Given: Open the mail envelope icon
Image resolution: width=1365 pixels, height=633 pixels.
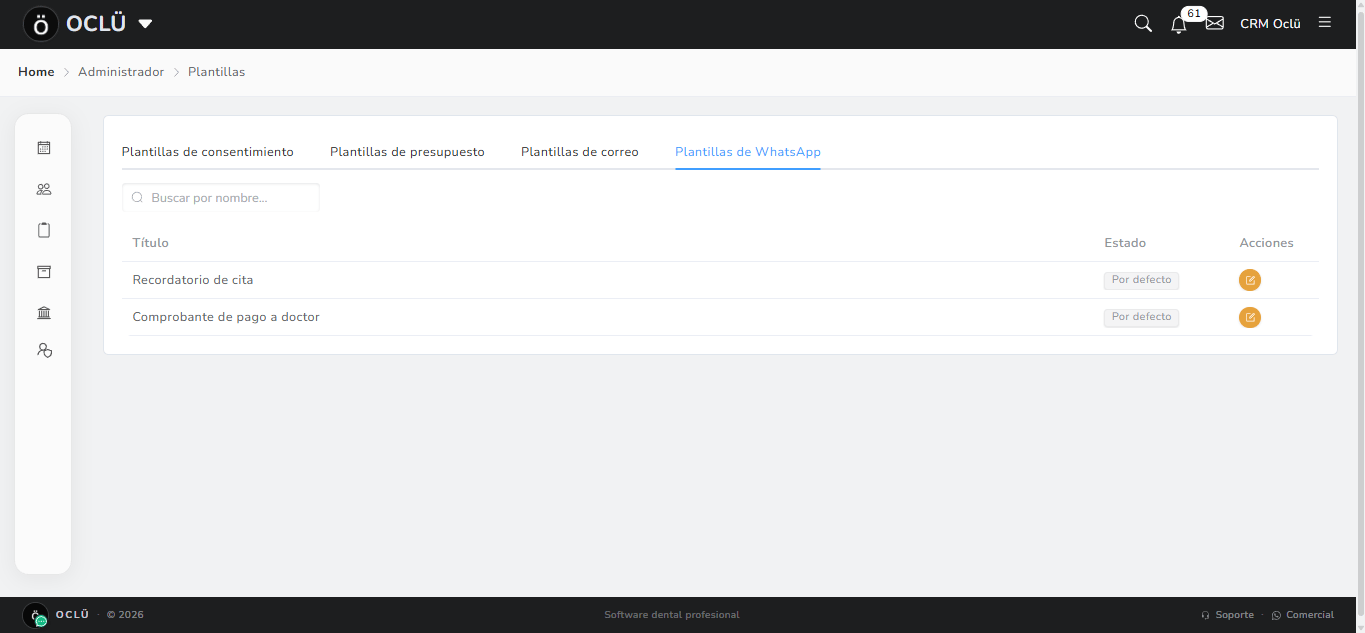Looking at the screenshot, I should (1215, 23).
